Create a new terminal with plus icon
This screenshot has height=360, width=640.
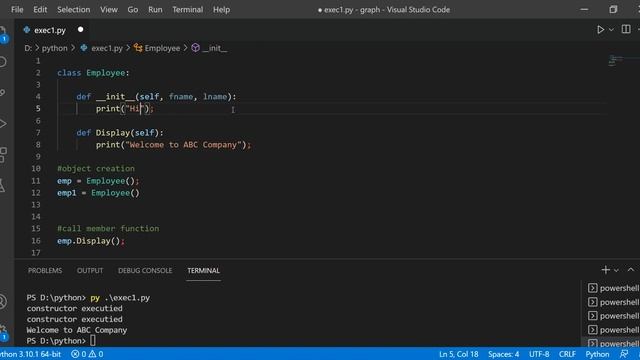click(x=605, y=270)
